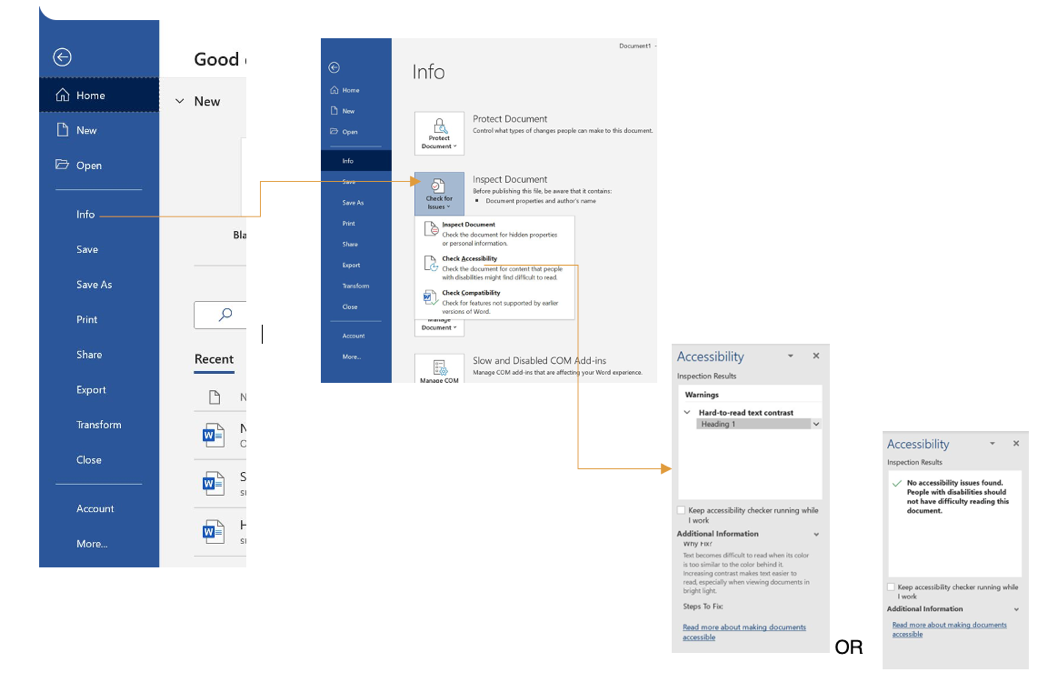Open the first Word document icon in Recent
Screen dimensions: 1038x693
213,435
